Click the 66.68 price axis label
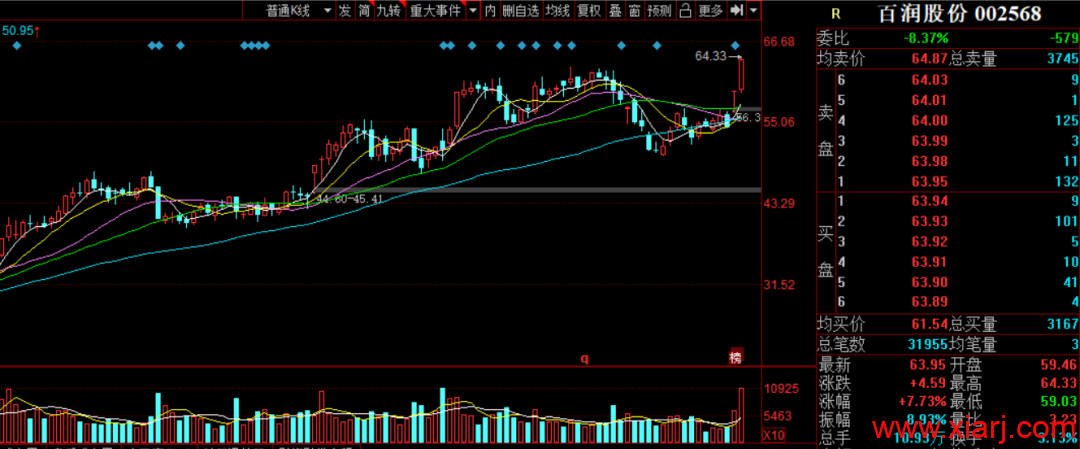The height and width of the screenshot is (449, 1080). [780, 42]
